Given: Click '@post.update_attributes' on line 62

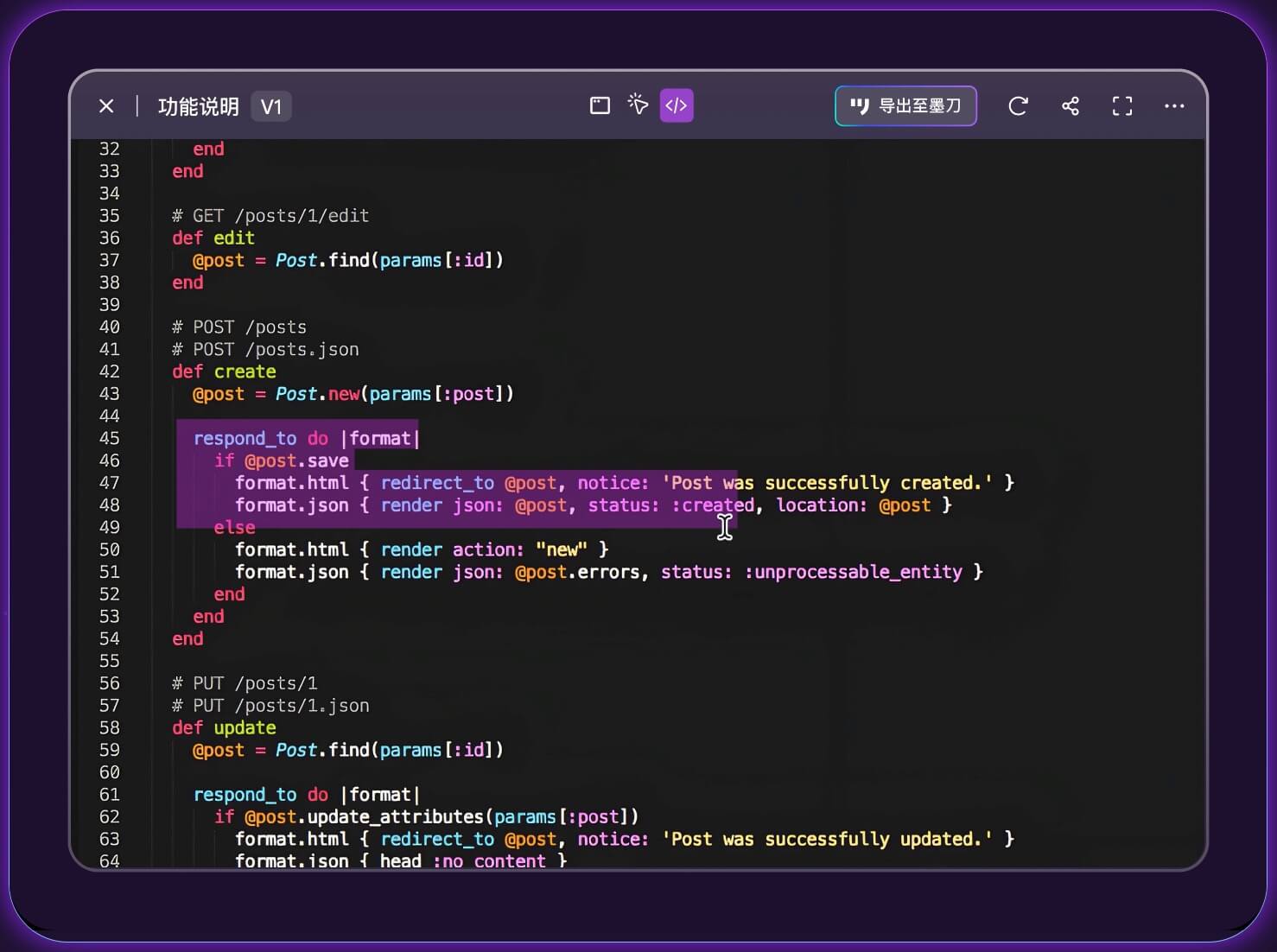Looking at the screenshot, I should point(365,816).
